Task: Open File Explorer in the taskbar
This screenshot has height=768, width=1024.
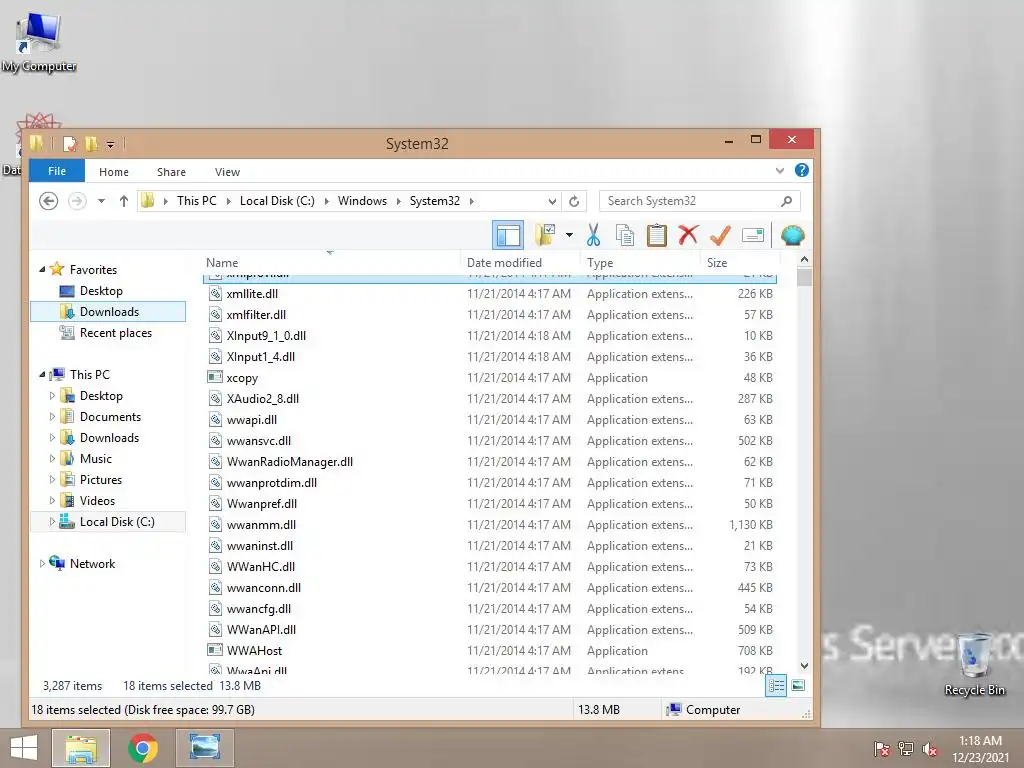Action: coord(81,748)
